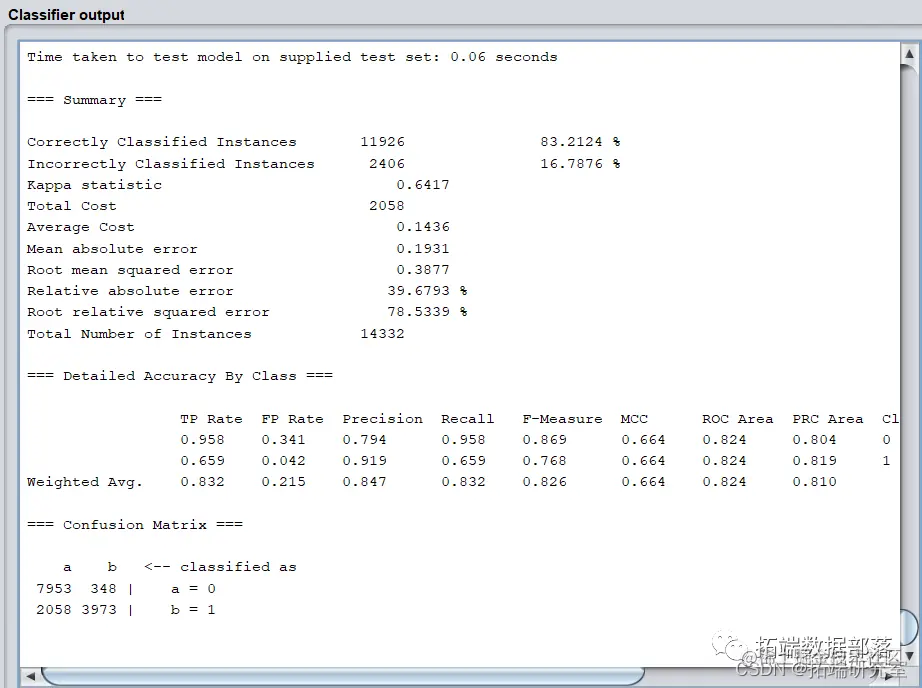Click the weighted FP Rate value 0.215

coord(283,482)
